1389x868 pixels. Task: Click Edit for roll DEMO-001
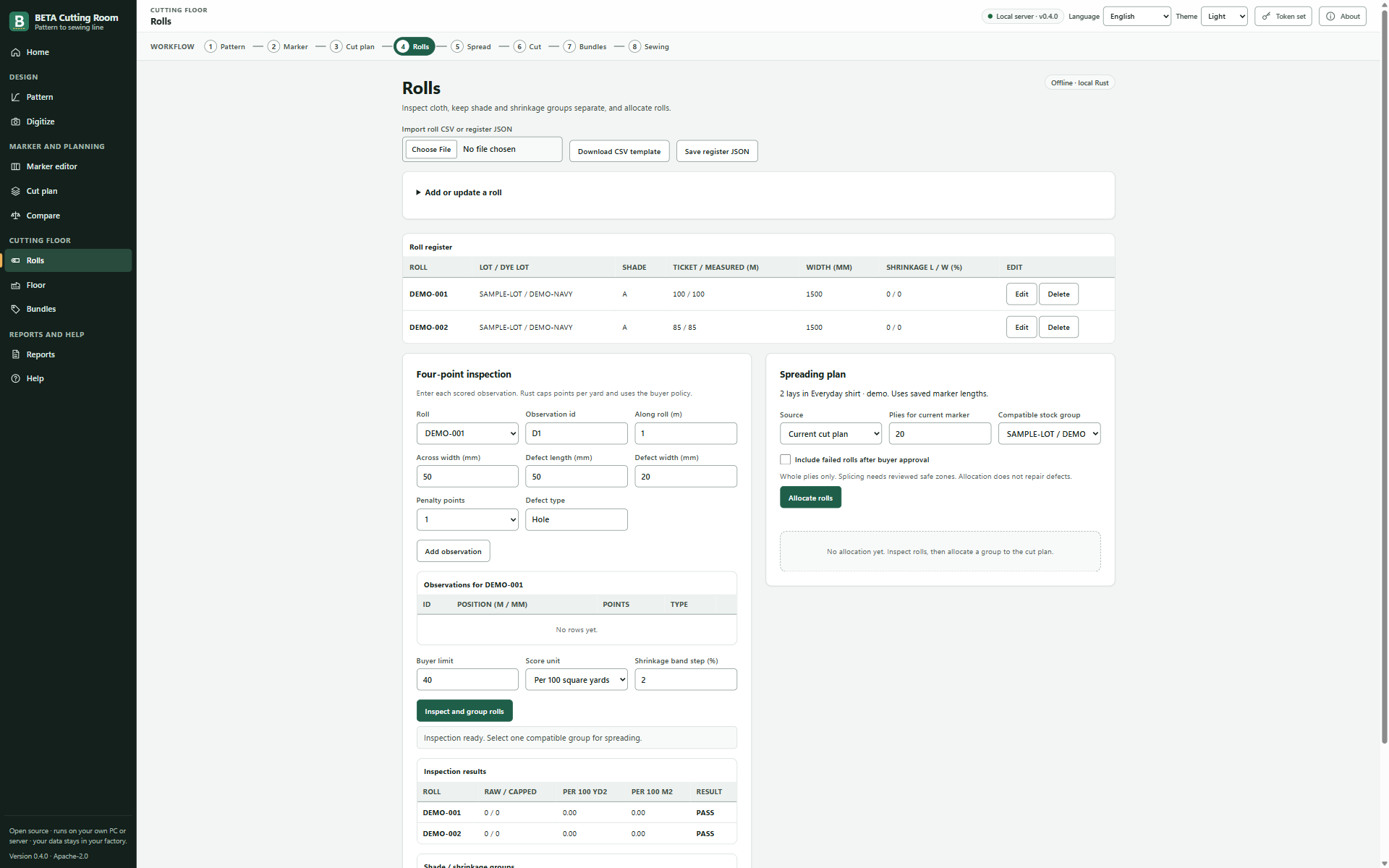click(1021, 294)
